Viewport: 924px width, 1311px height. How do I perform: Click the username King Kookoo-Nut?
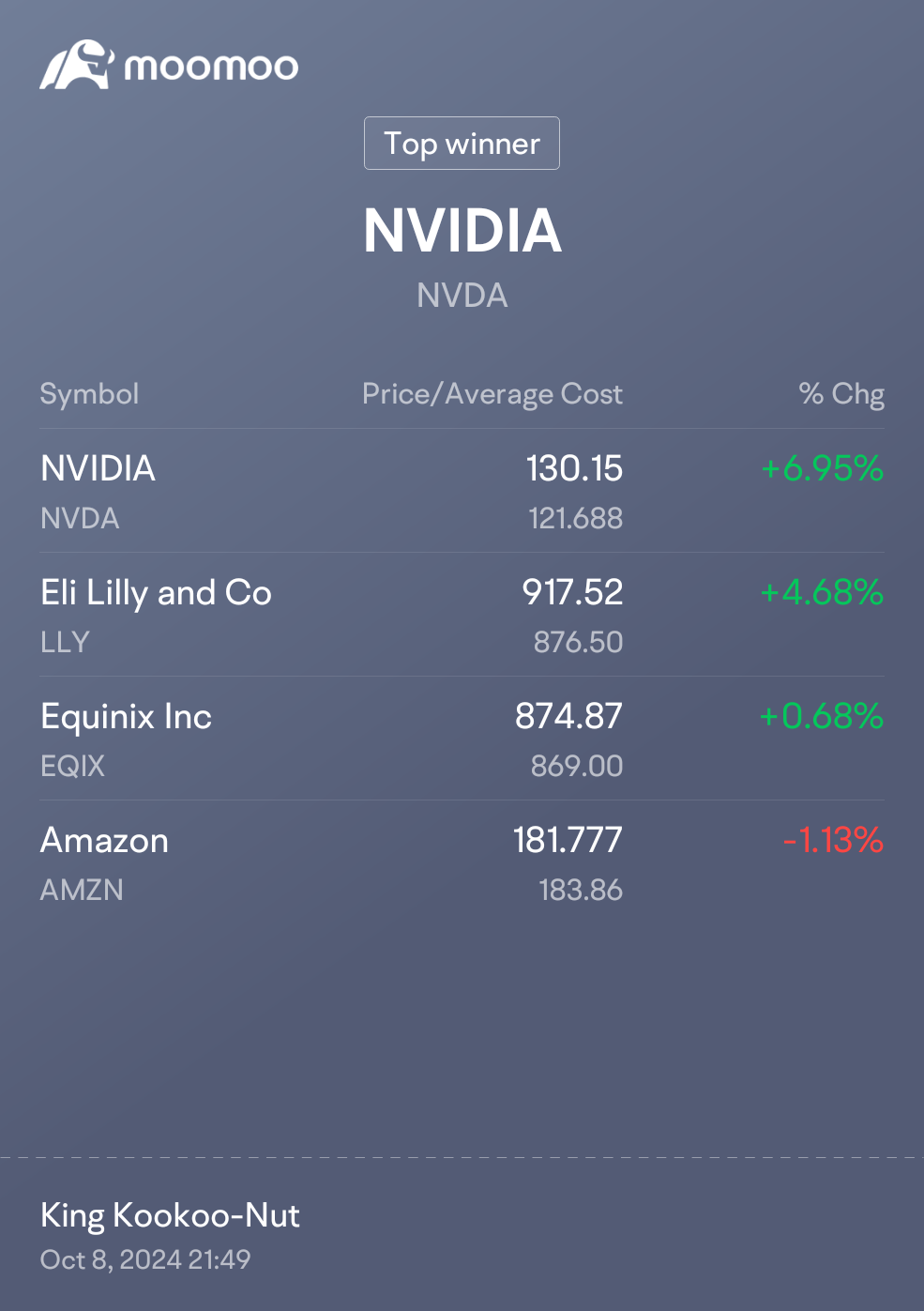[170, 1215]
